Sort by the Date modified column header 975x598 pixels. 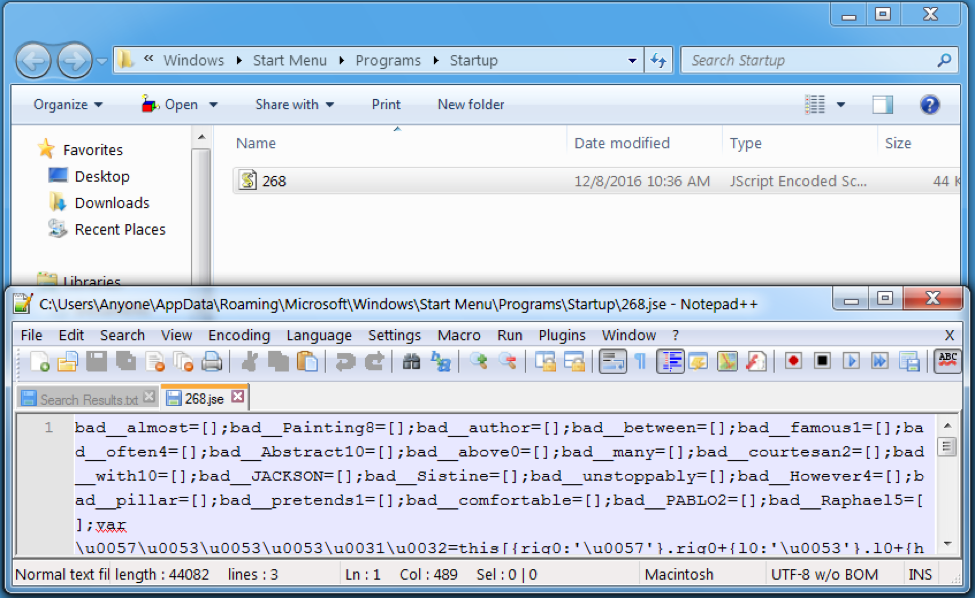click(x=622, y=143)
